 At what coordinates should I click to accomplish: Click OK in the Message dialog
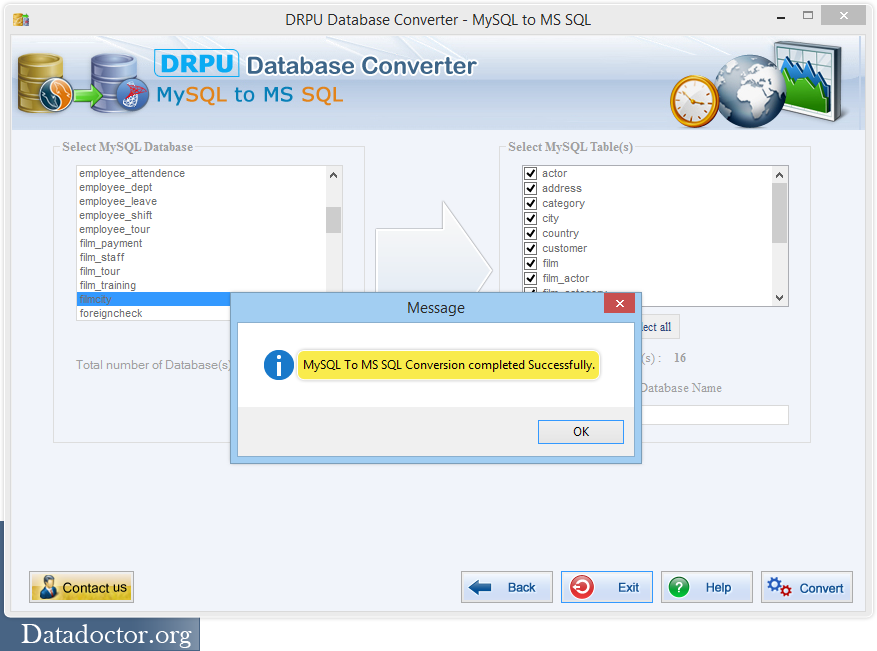[581, 432]
